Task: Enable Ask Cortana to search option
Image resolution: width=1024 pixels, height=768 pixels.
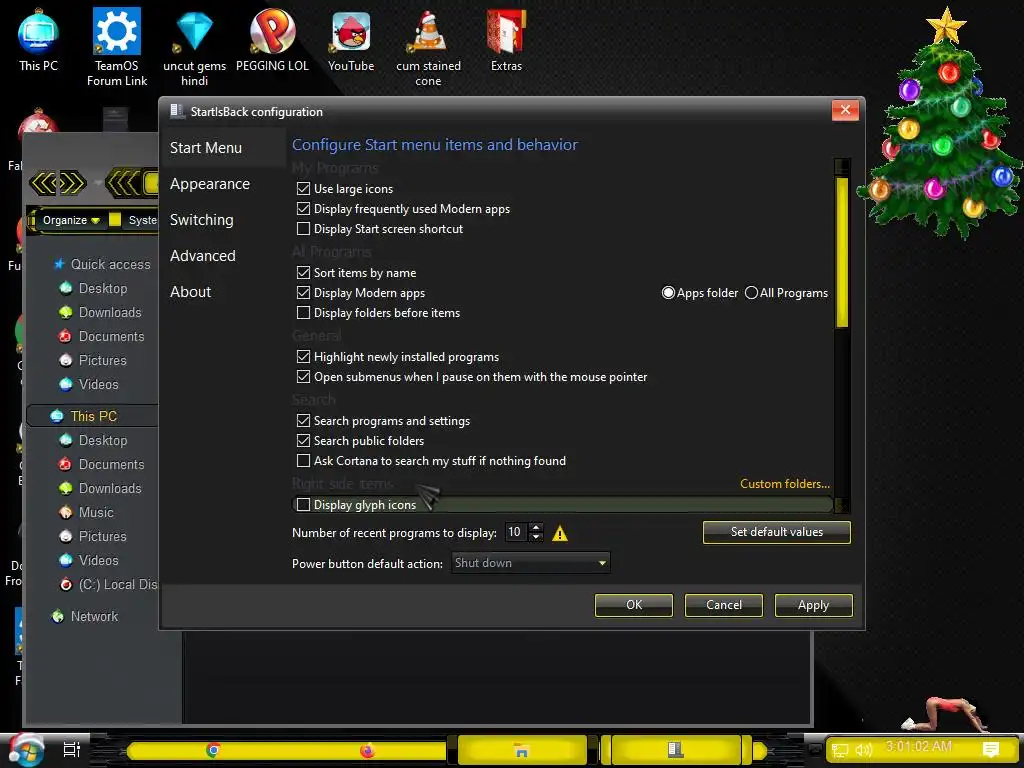Action: pos(303,461)
